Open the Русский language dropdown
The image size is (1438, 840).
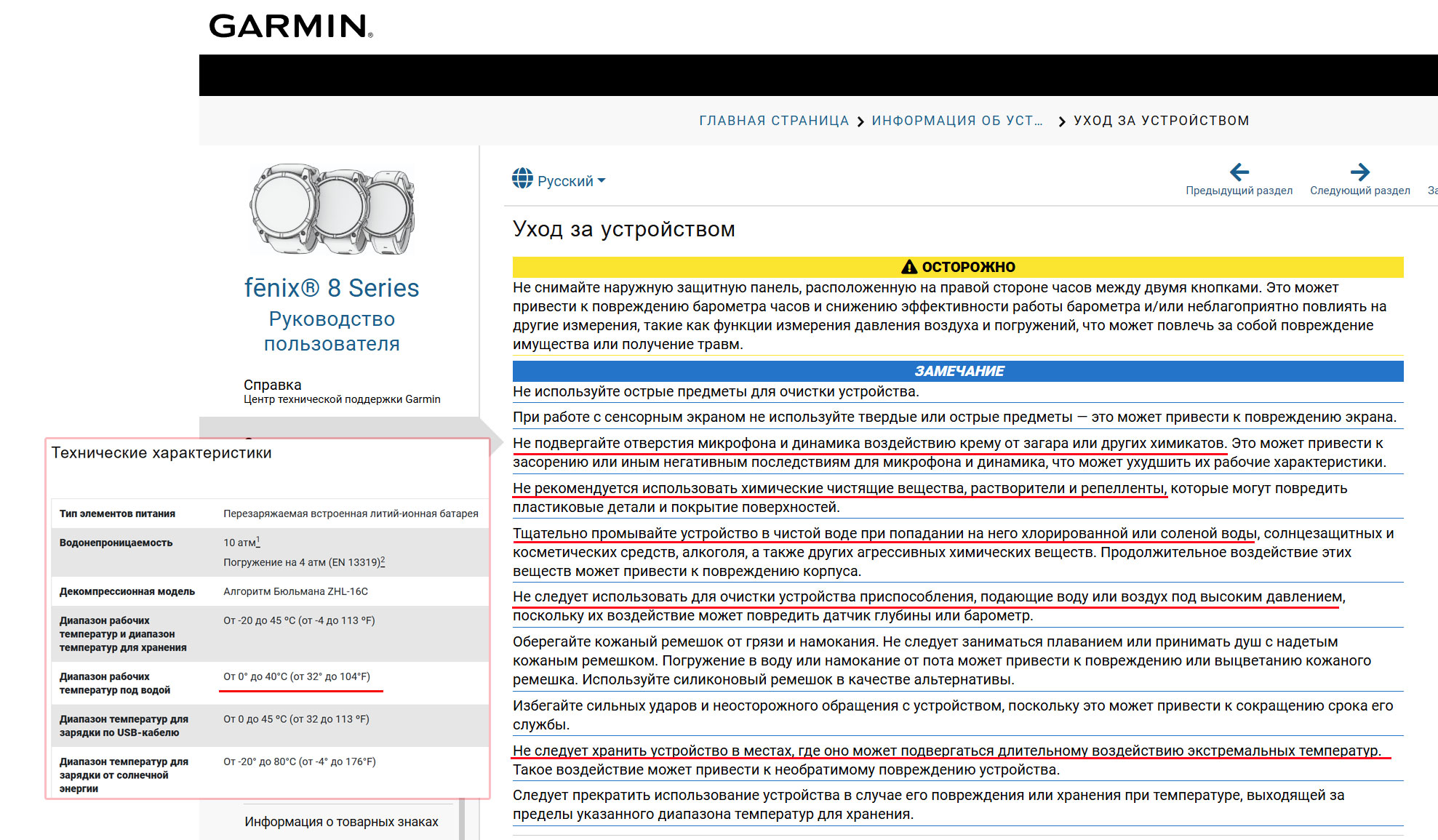[565, 181]
